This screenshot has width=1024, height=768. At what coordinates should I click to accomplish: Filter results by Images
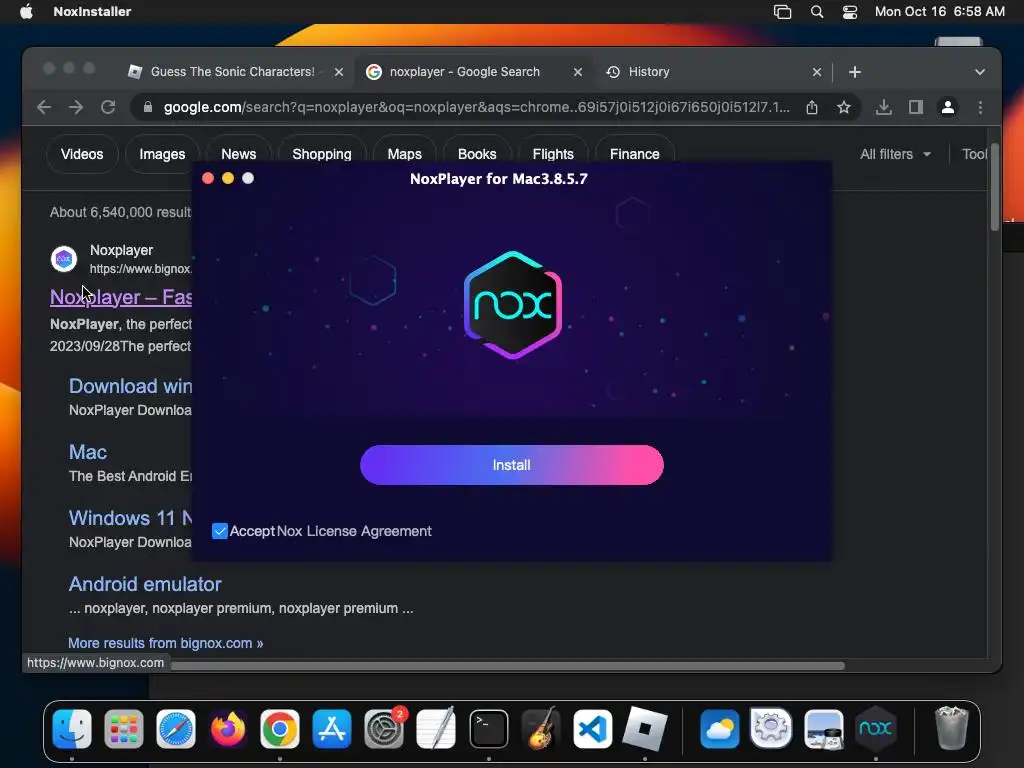pos(162,154)
